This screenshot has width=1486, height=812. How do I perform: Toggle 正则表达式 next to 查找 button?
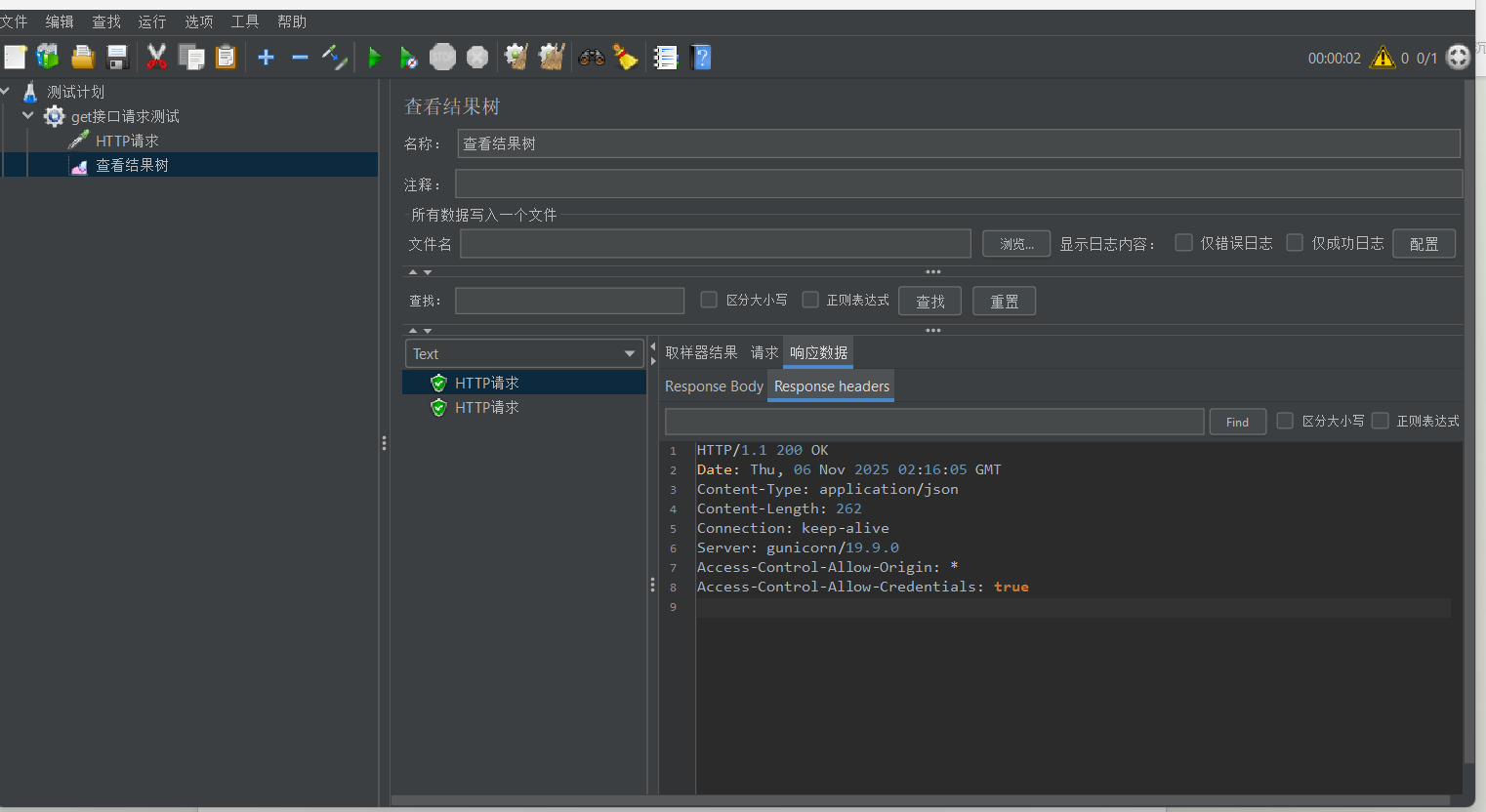pyautogui.click(x=810, y=300)
